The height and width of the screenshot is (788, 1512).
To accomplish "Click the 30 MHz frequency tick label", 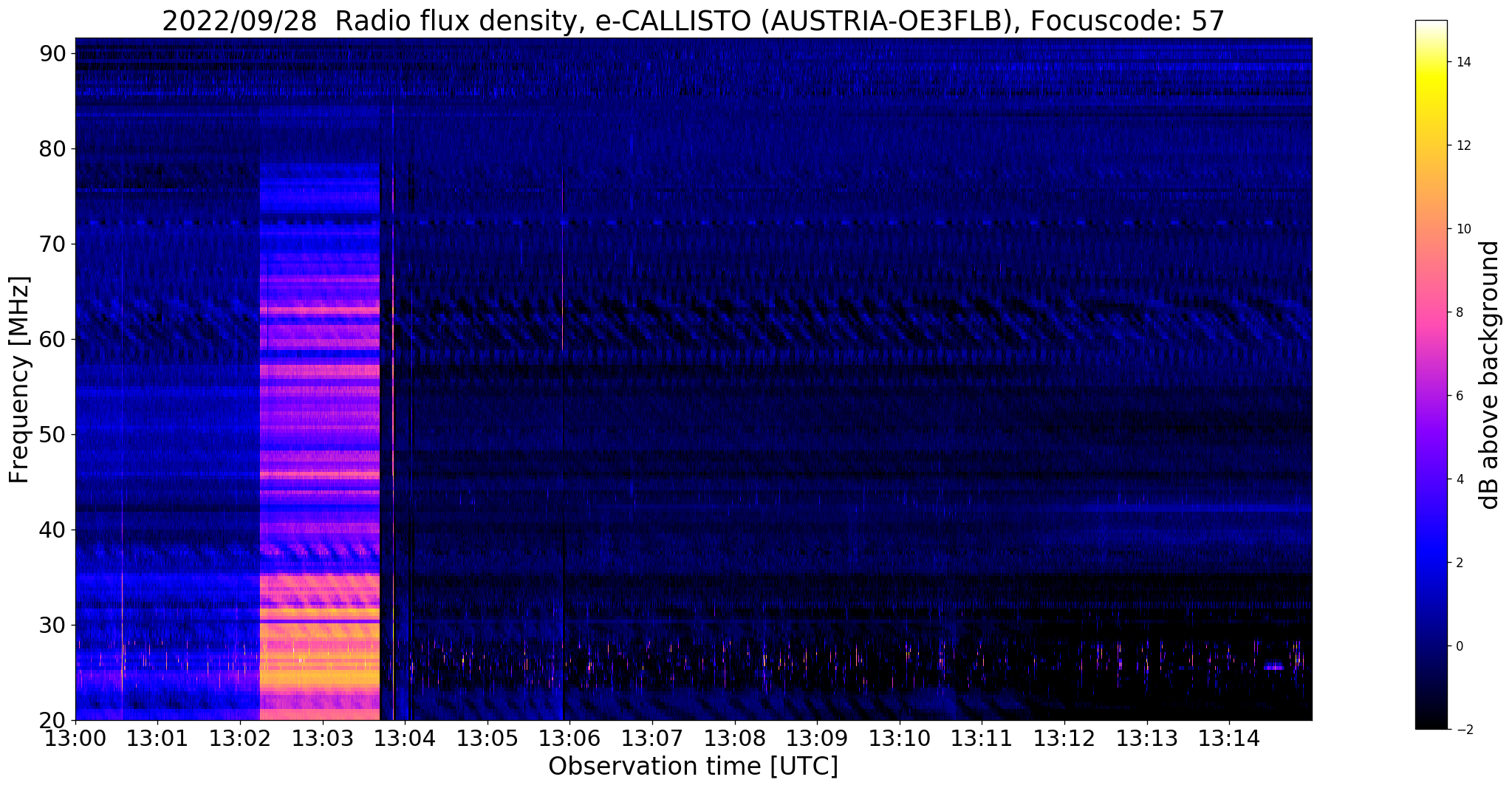I will (52, 625).
